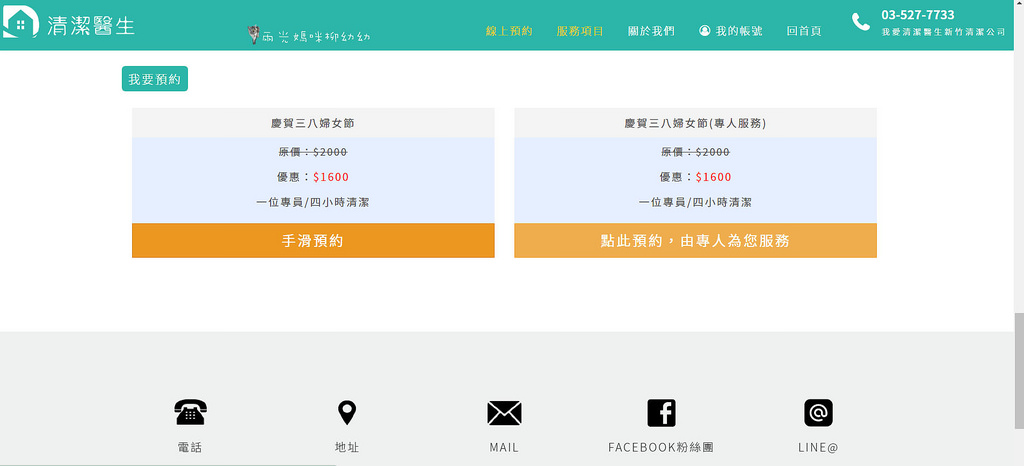
Task: Click the location pin icon above 地址
Action: 347,412
